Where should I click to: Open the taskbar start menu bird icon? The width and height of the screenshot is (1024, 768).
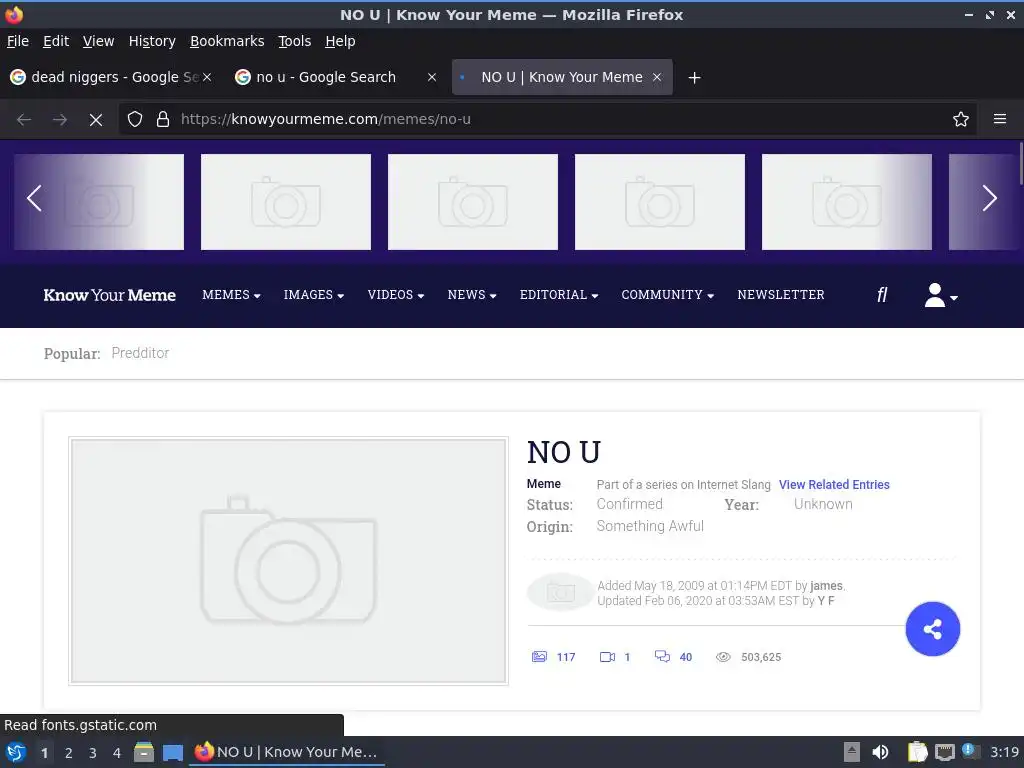[16, 752]
